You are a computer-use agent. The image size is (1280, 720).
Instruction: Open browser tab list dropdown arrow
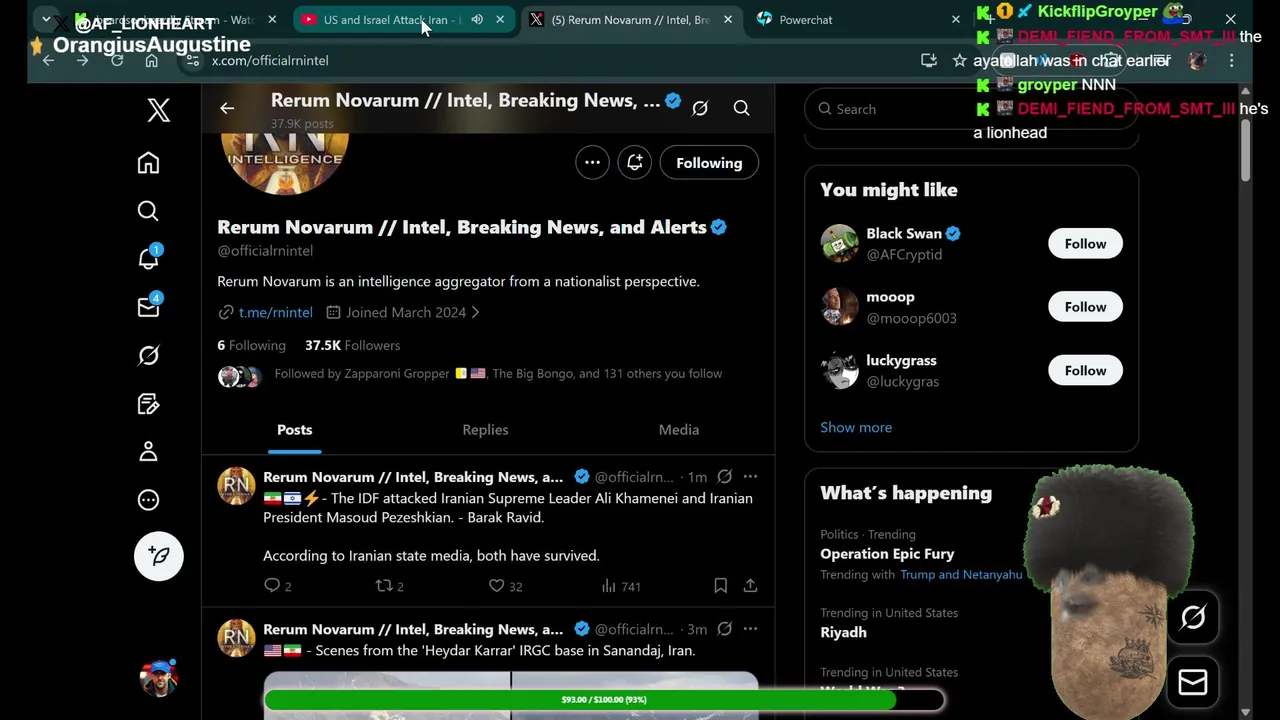pos(46,19)
